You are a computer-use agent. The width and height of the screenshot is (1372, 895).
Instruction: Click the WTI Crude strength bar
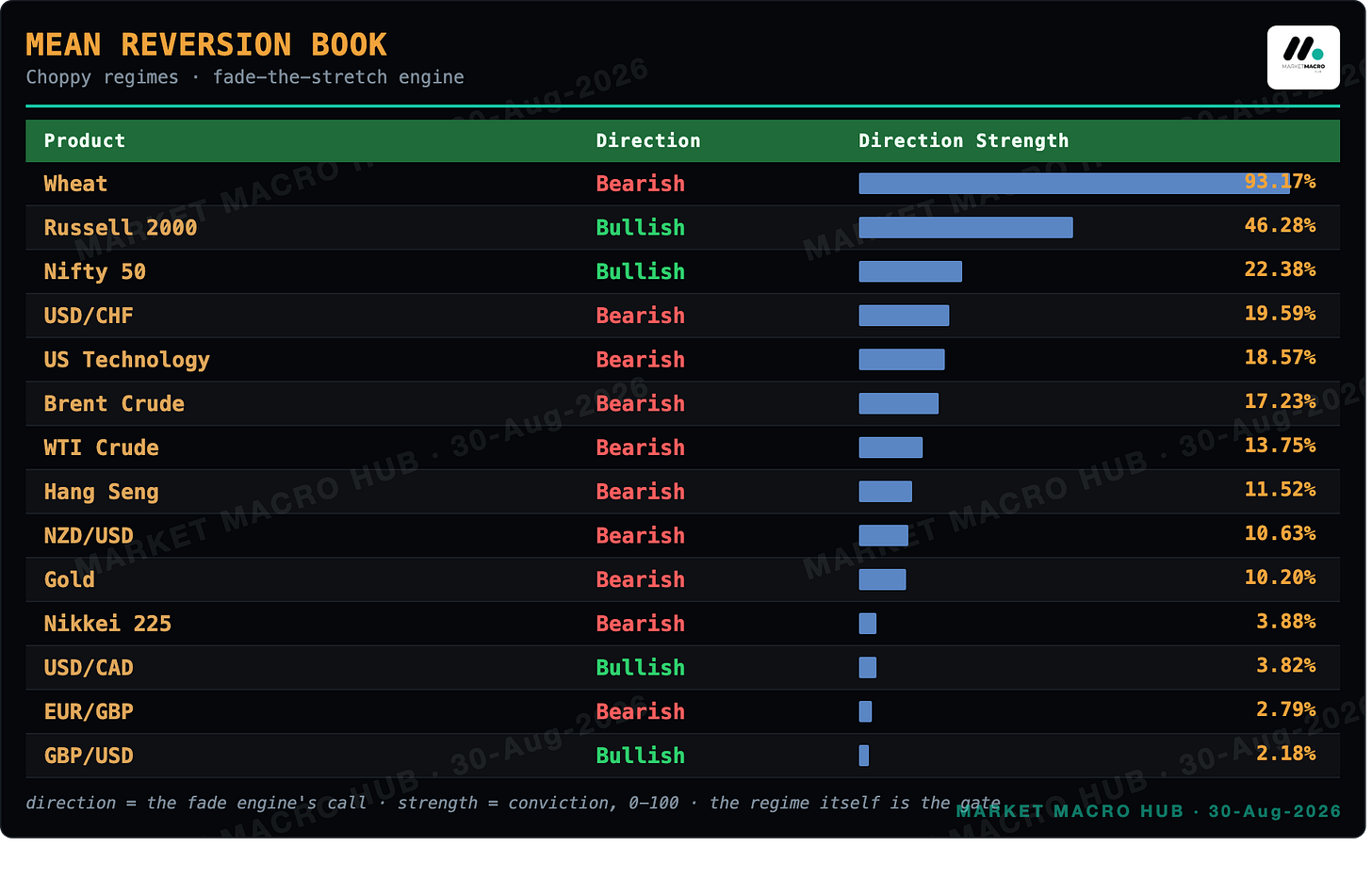point(890,447)
